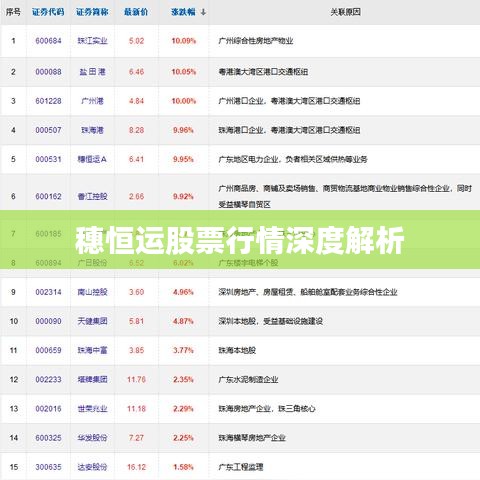480x480 pixels.
Task: Open stock code 000531
Action: click(48, 159)
